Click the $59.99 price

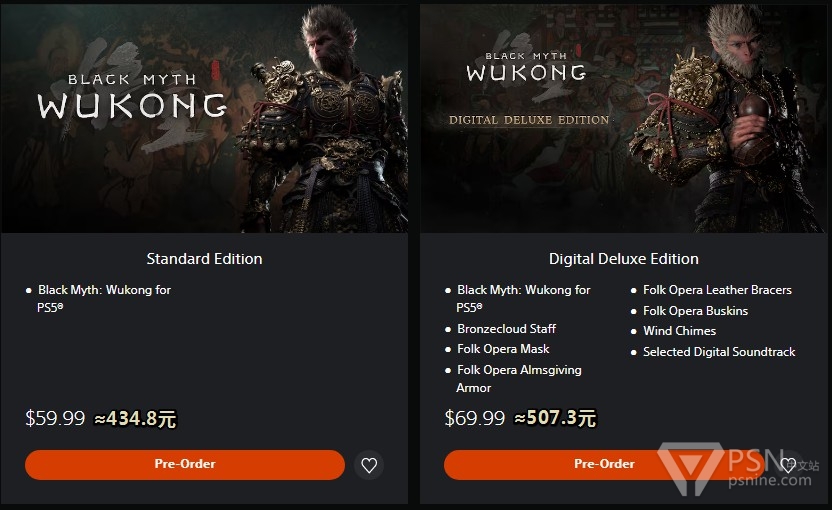[55, 418]
